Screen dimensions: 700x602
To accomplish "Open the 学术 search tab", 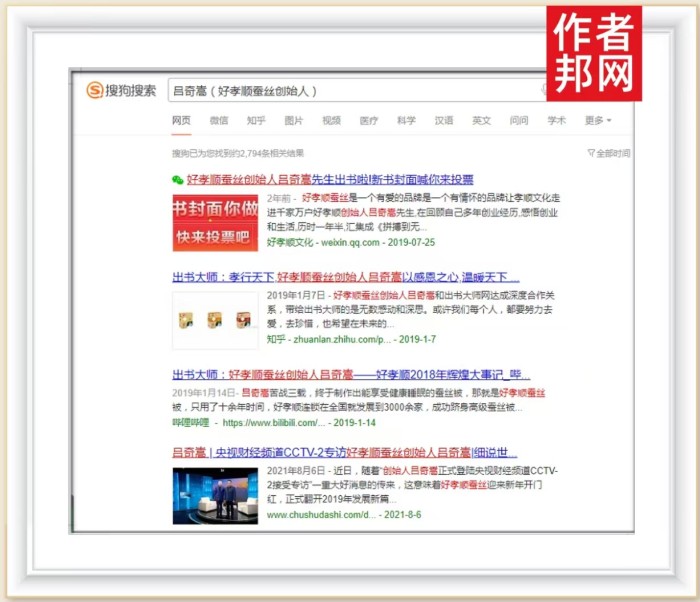I will tap(556, 121).
